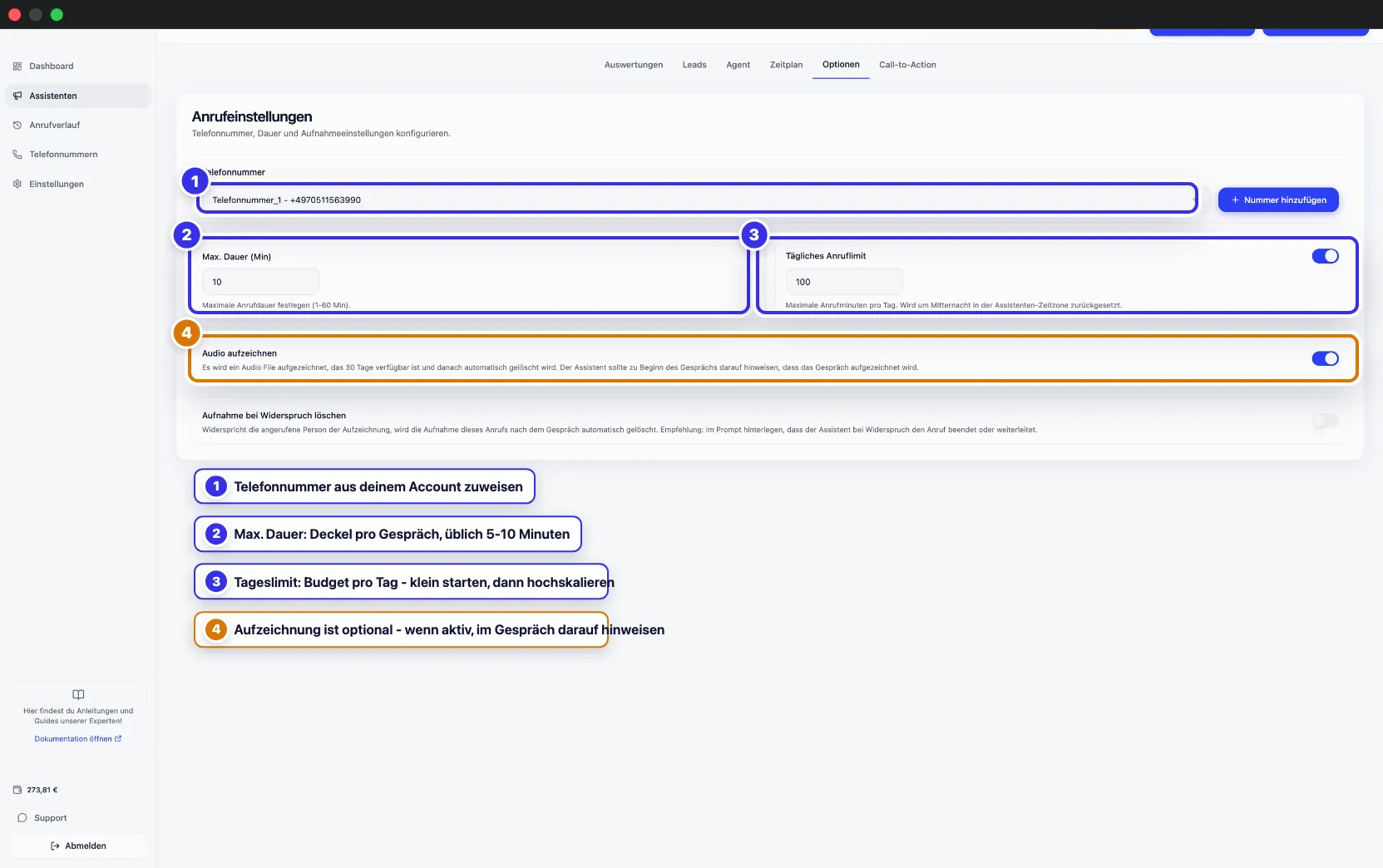Click the daily call limit field showing 100
The width and height of the screenshot is (1383, 868).
[x=844, y=282]
